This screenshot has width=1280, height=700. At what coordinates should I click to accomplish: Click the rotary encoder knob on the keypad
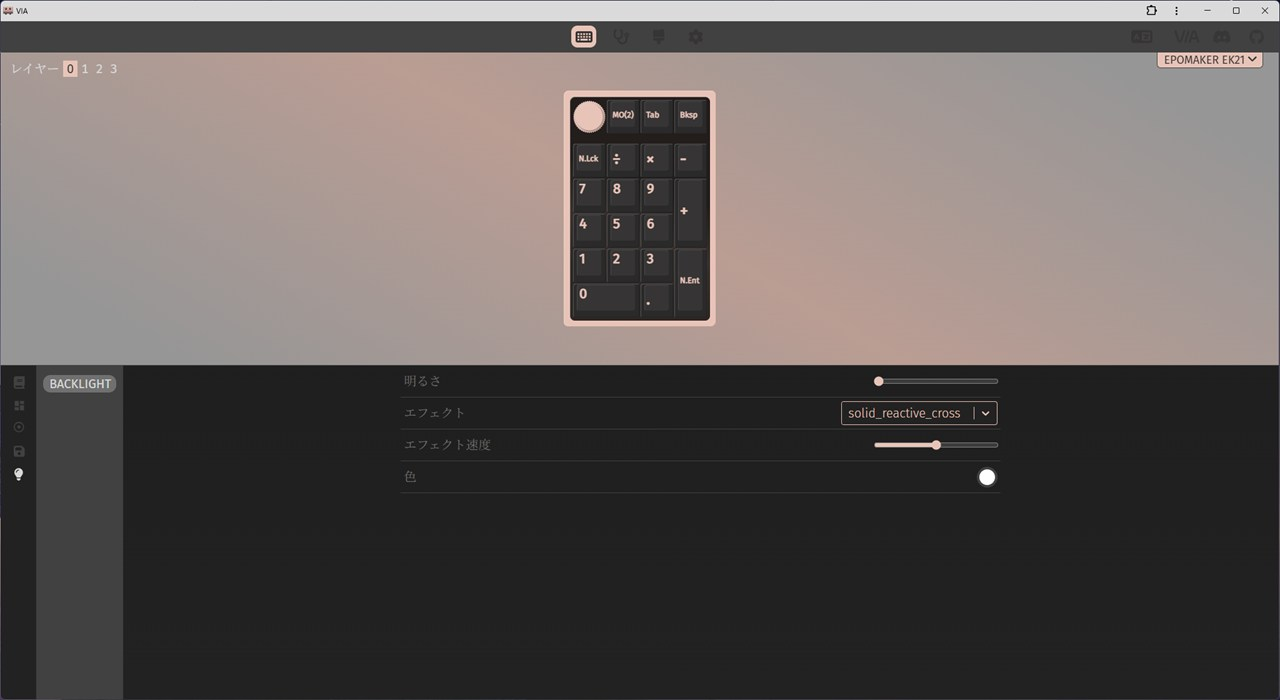(x=589, y=117)
